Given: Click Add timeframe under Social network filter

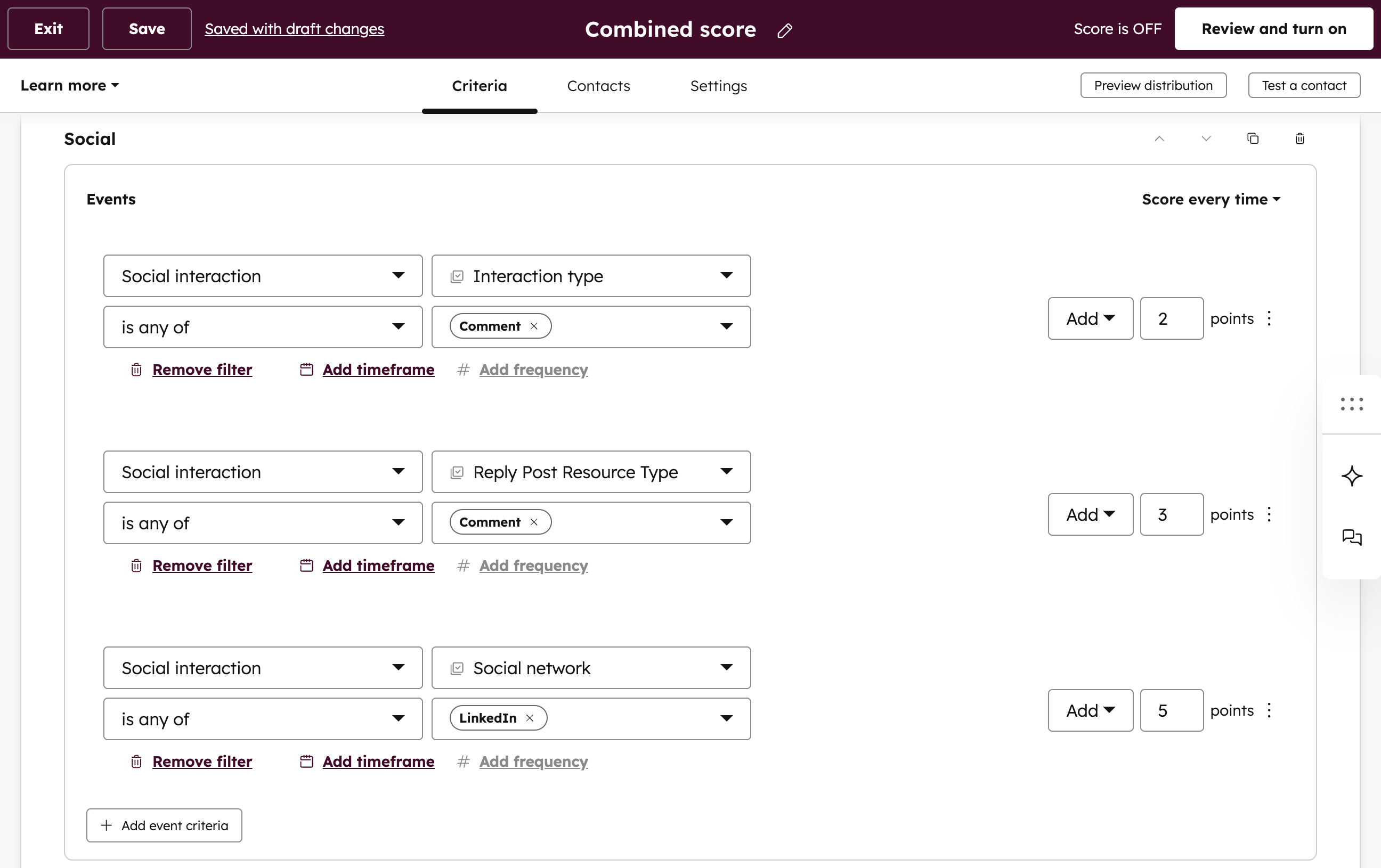Looking at the screenshot, I should [378, 761].
